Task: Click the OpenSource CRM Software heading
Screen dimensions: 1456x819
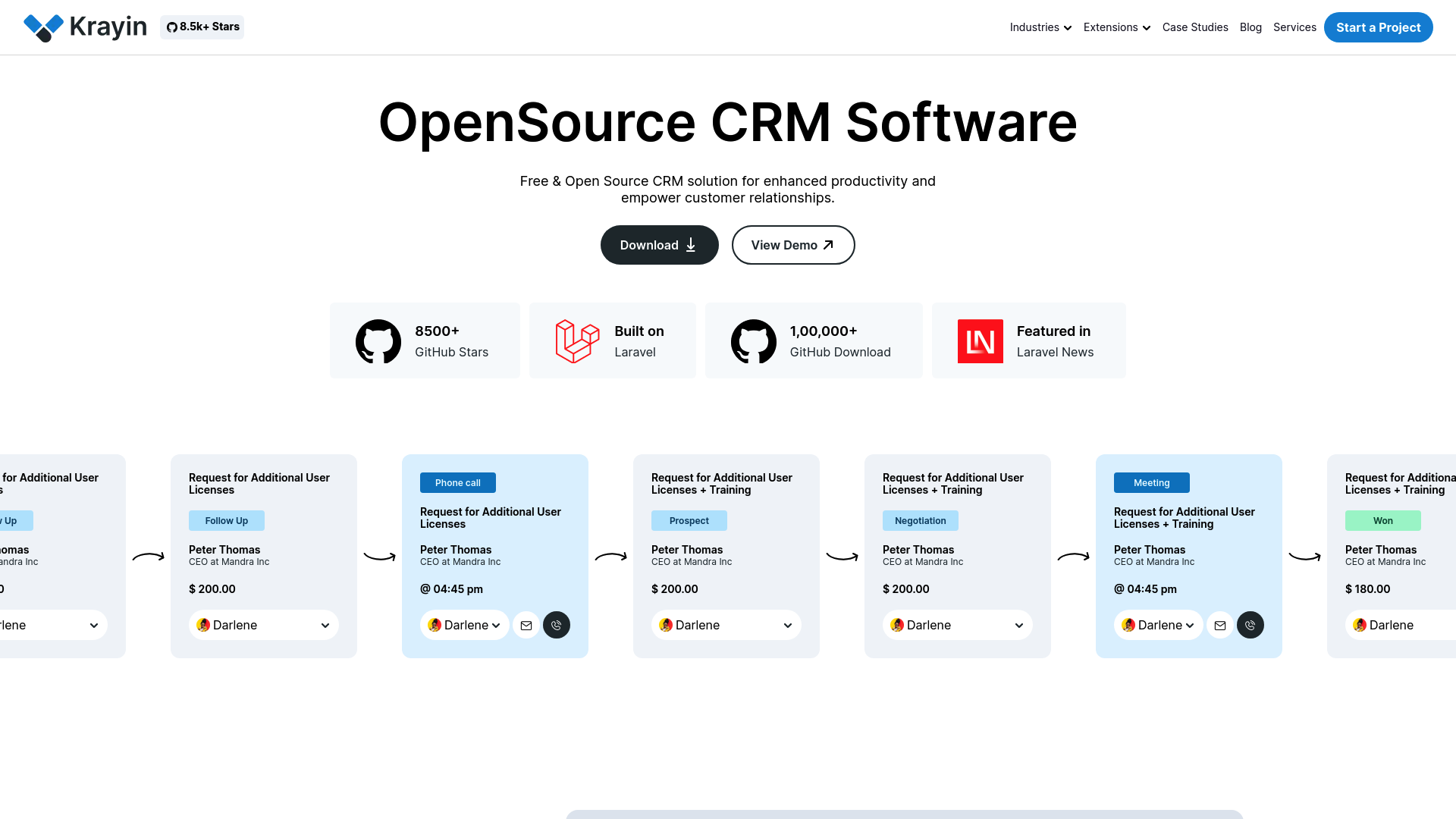Action: point(728,122)
